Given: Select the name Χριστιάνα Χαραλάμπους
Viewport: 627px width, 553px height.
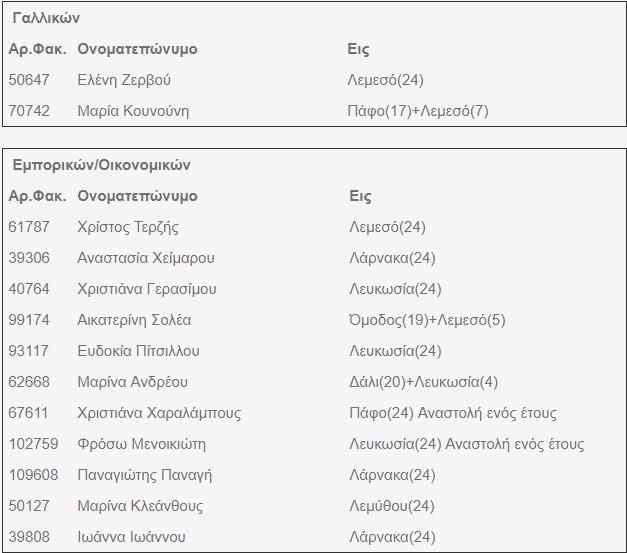Looking at the screenshot, I should (x=159, y=413).
